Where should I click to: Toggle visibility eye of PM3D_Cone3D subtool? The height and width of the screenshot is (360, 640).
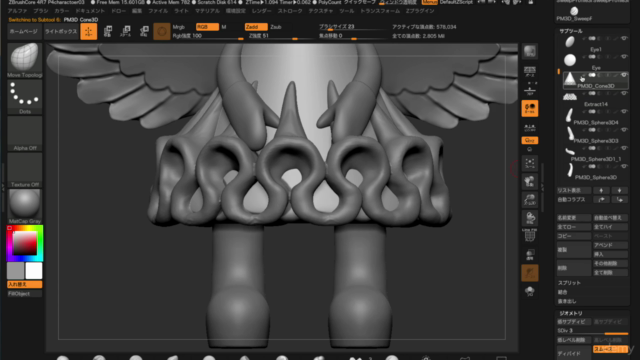tap(624, 75)
